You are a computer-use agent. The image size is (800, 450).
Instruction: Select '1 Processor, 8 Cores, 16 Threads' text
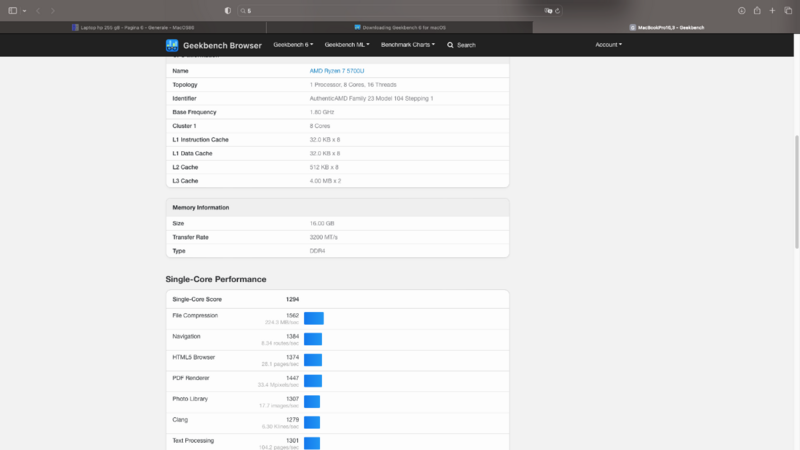[353, 85]
